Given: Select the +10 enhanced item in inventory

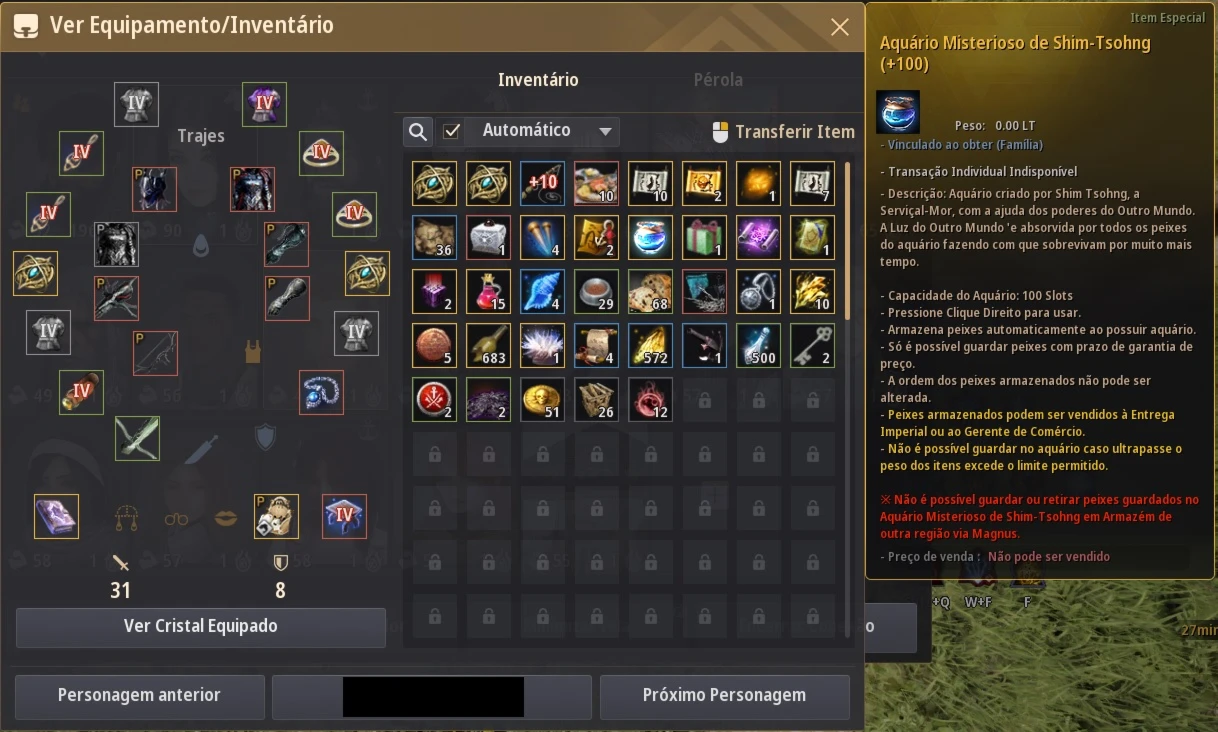Looking at the screenshot, I should coord(542,184).
